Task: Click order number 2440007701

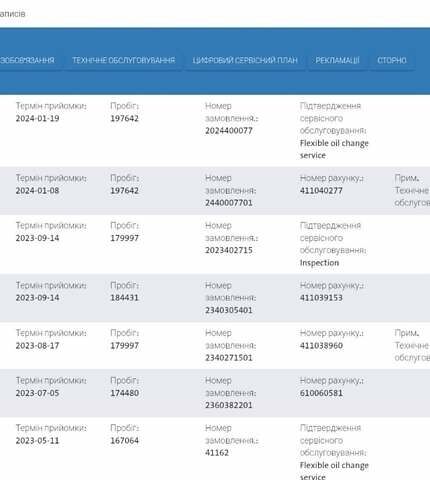Action: [x=229, y=203]
